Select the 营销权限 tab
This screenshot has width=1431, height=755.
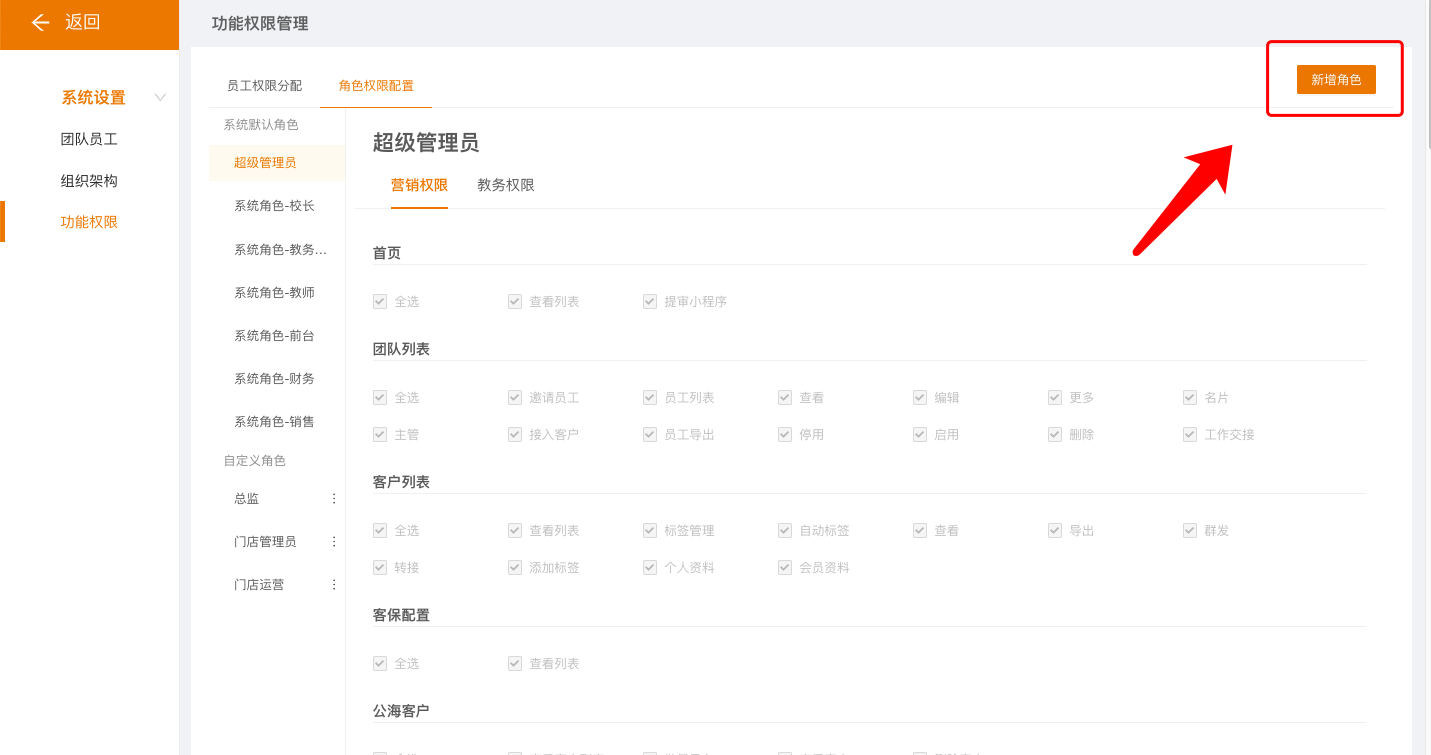(x=419, y=185)
